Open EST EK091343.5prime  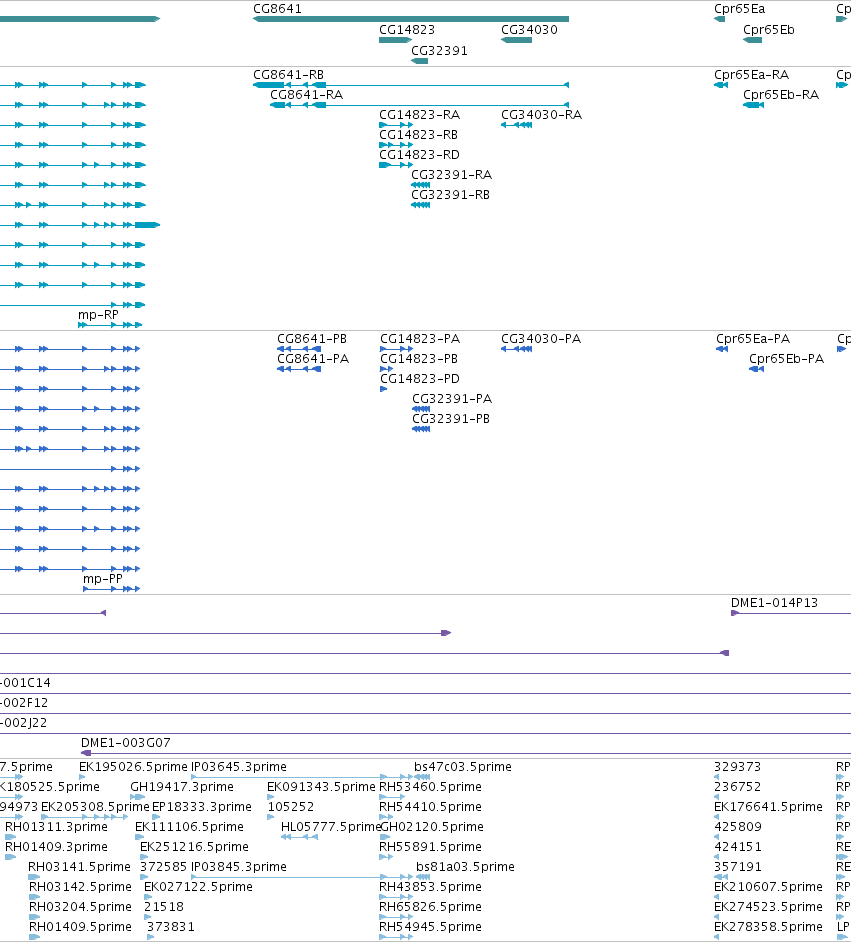(270, 797)
